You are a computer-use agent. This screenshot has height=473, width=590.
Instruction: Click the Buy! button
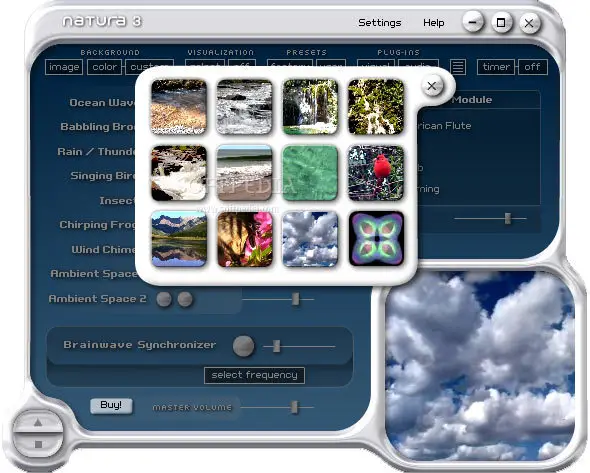pos(111,406)
